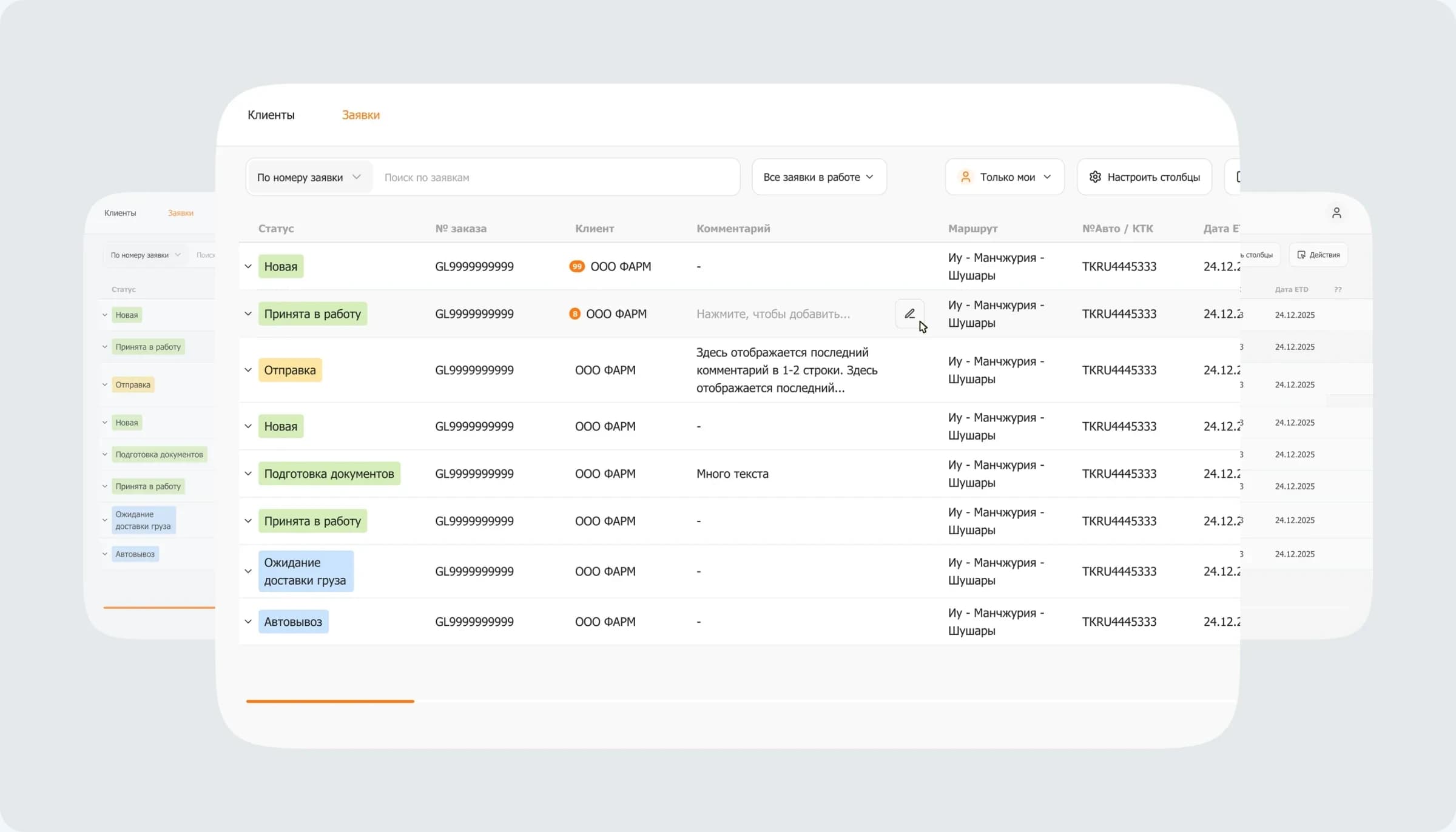The width and height of the screenshot is (1456, 832).
Task: Click the Маршрут column header
Action: point(972,229)
